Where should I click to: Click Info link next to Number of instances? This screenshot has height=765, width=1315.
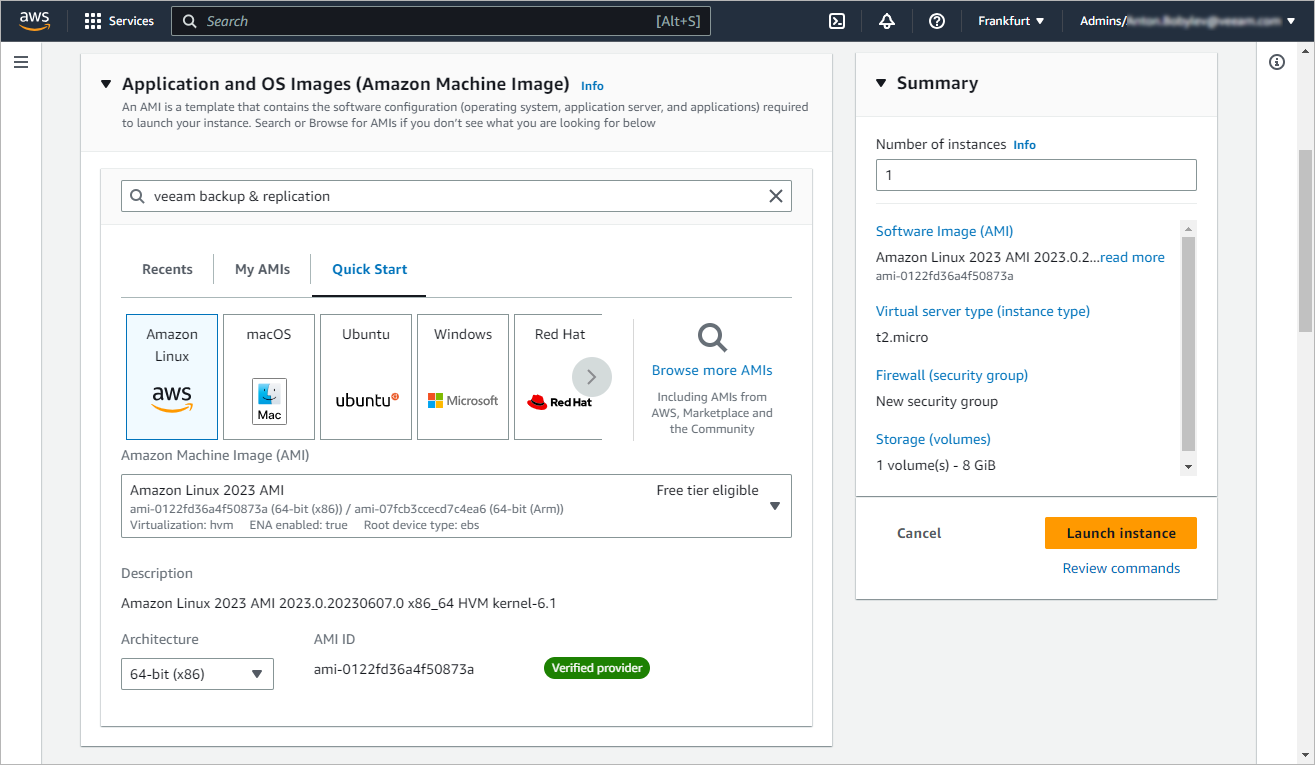click(x=1024, y=145)
